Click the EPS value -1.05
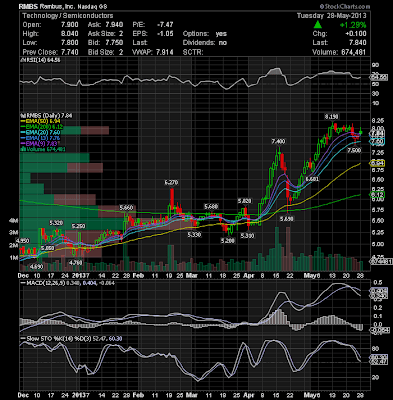This screenshot has height=400, width=393. [x=165, y=34]
